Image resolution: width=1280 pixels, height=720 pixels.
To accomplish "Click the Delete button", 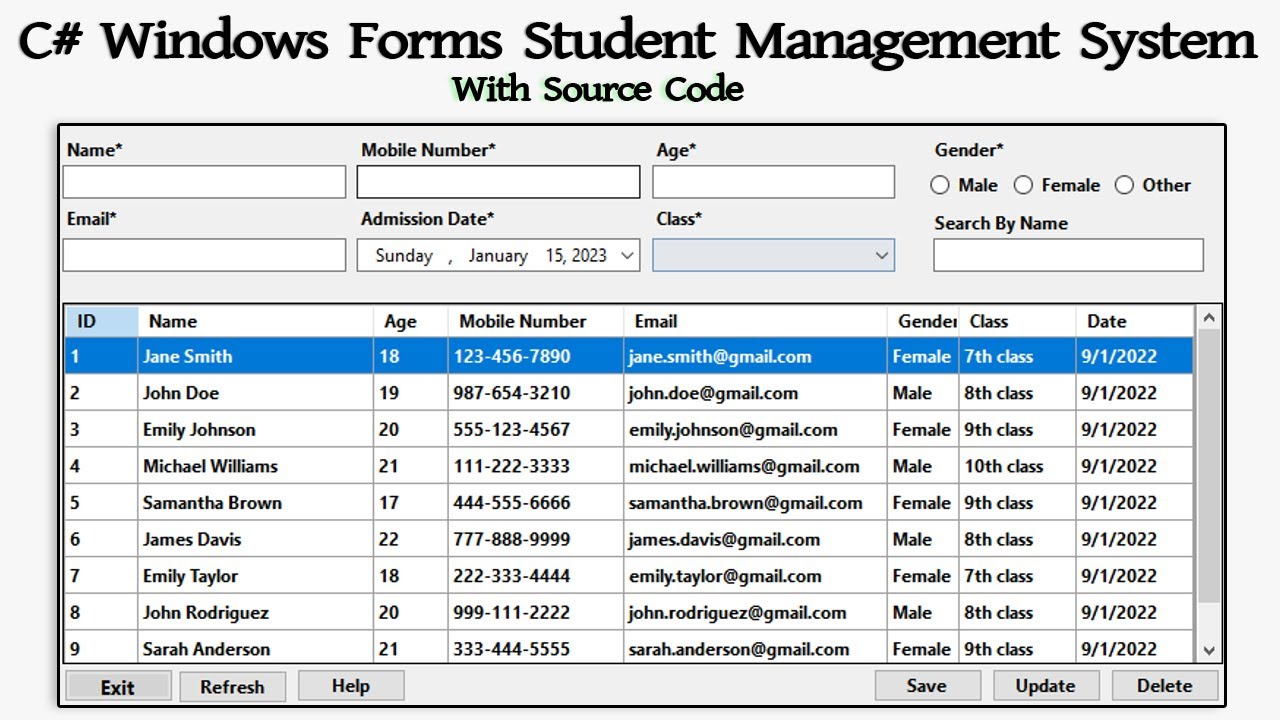I will pyautogui.click(x=1165, y=686).
